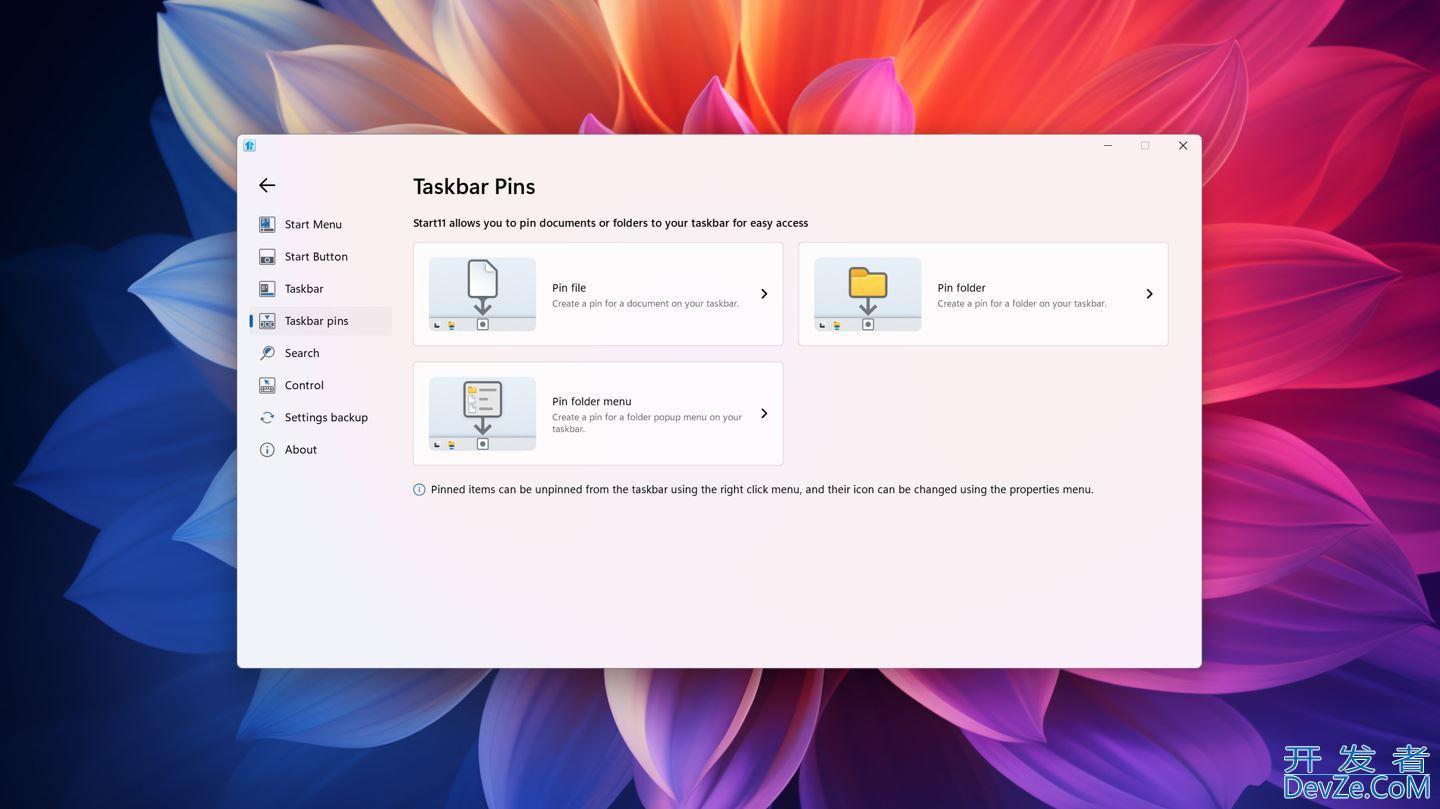Click 'Create a pin for a document' text

coord(645,304)
